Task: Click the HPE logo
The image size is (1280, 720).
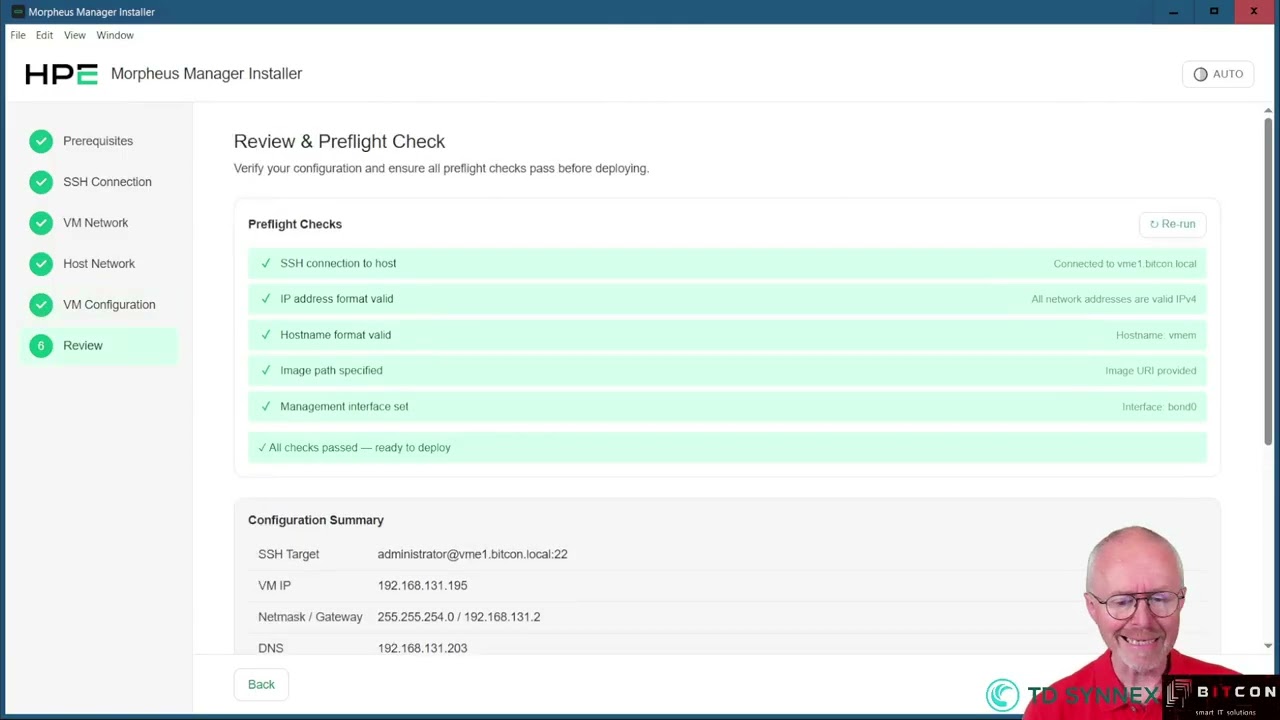Action: (x=61, y=74)
